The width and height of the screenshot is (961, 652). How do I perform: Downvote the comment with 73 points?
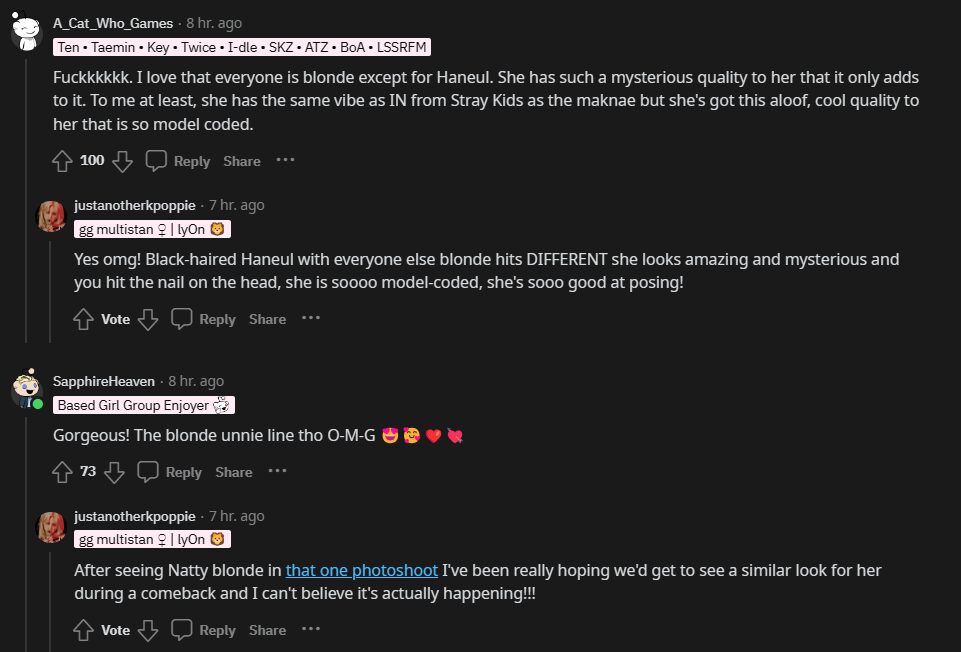pos(114,472)
